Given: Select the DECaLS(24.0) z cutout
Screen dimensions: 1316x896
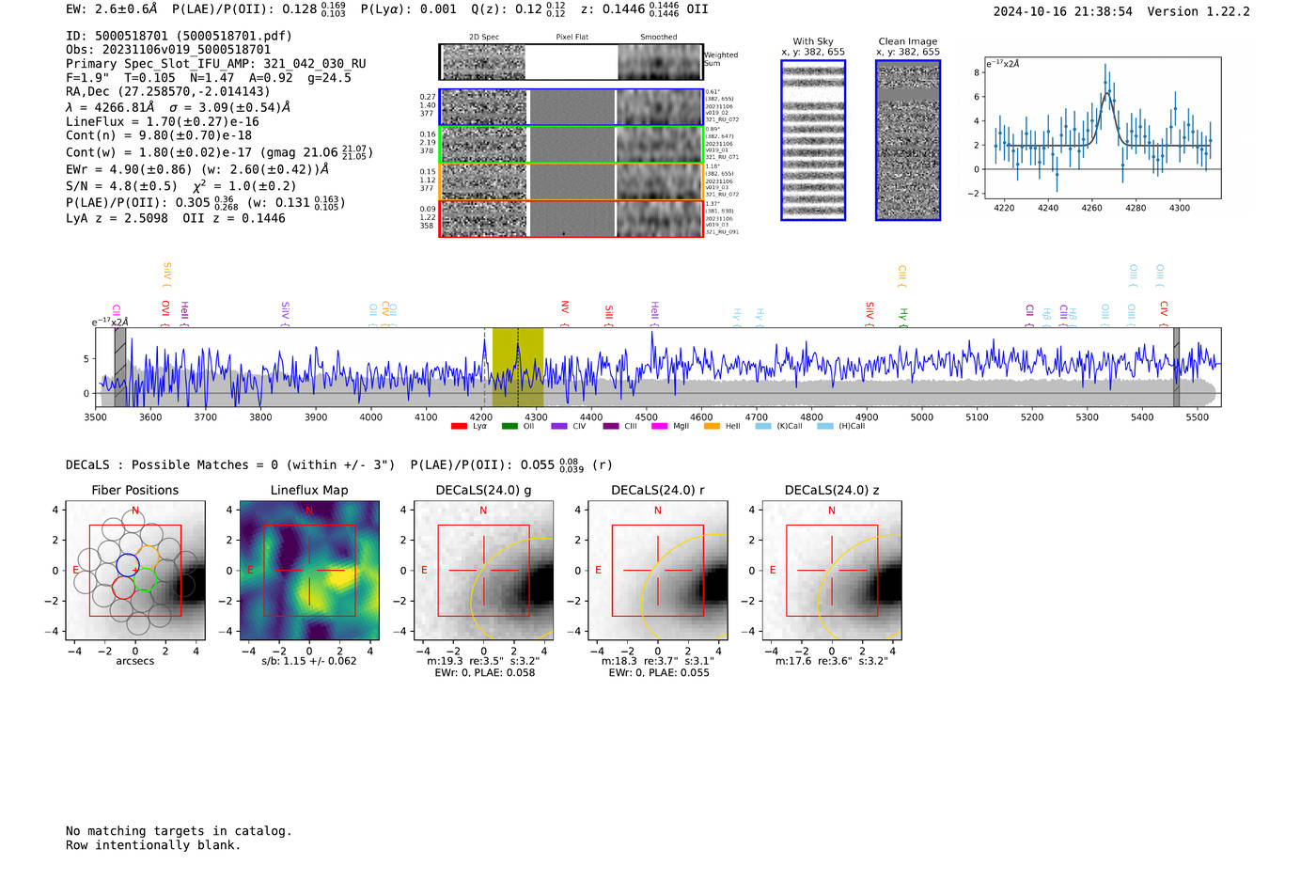Looking at the screenshot, I should [832, 571].
